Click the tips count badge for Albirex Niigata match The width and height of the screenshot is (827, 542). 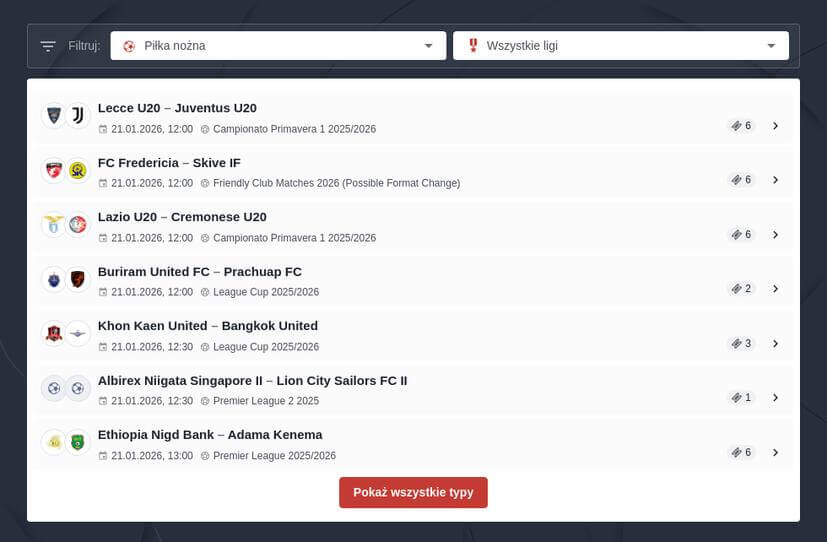pyautogui.click(x=741, y=397)
